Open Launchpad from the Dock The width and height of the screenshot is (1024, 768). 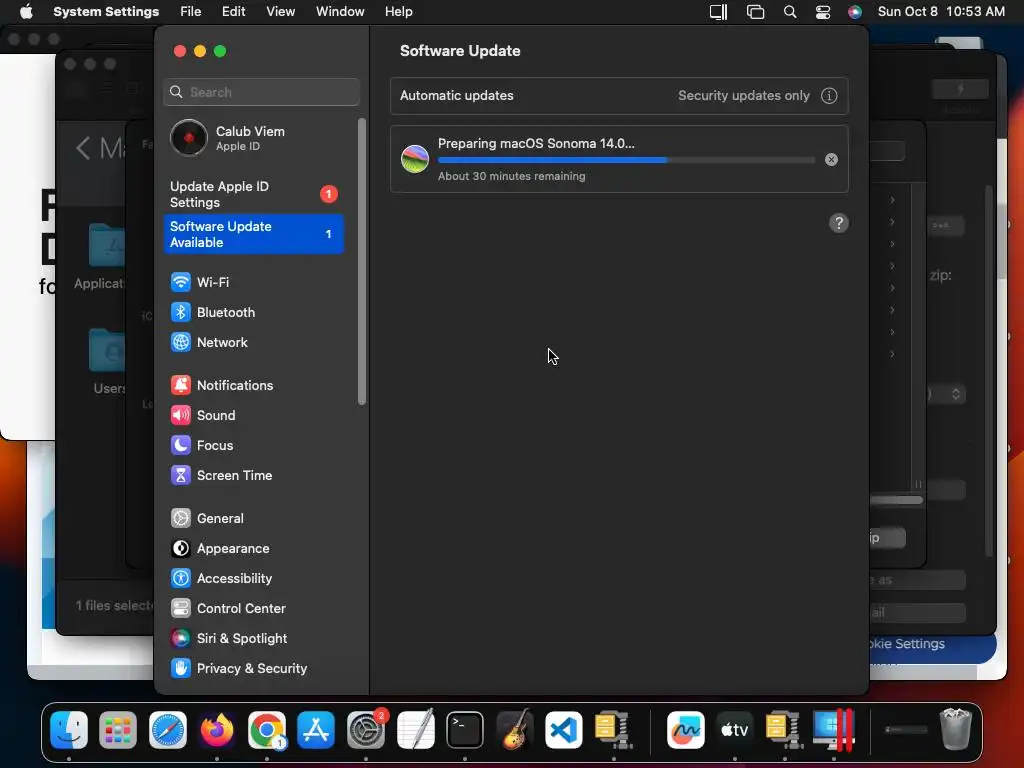pyautogui.click(x=118, y=729)
